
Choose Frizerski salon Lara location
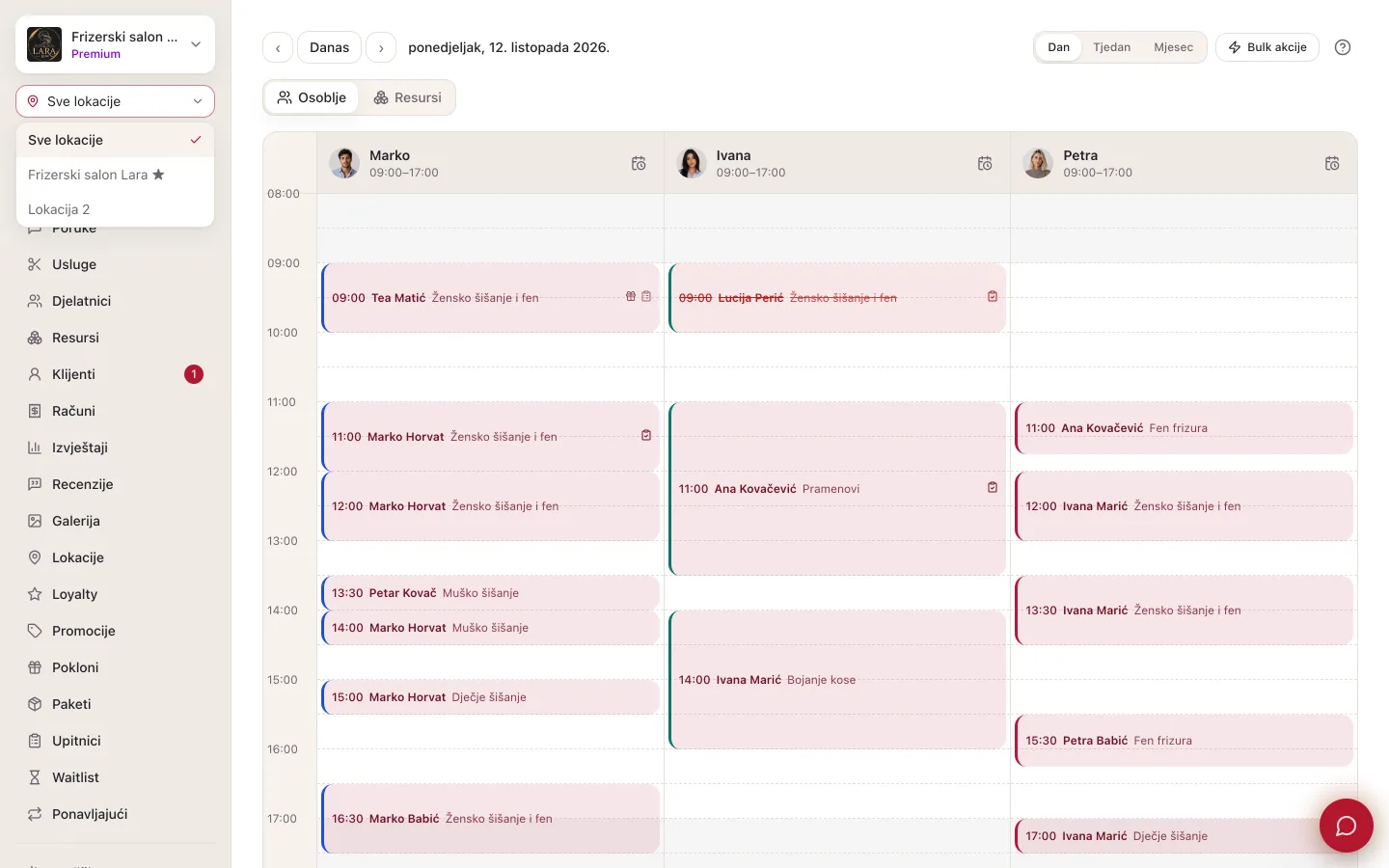[x=116, y=175]
